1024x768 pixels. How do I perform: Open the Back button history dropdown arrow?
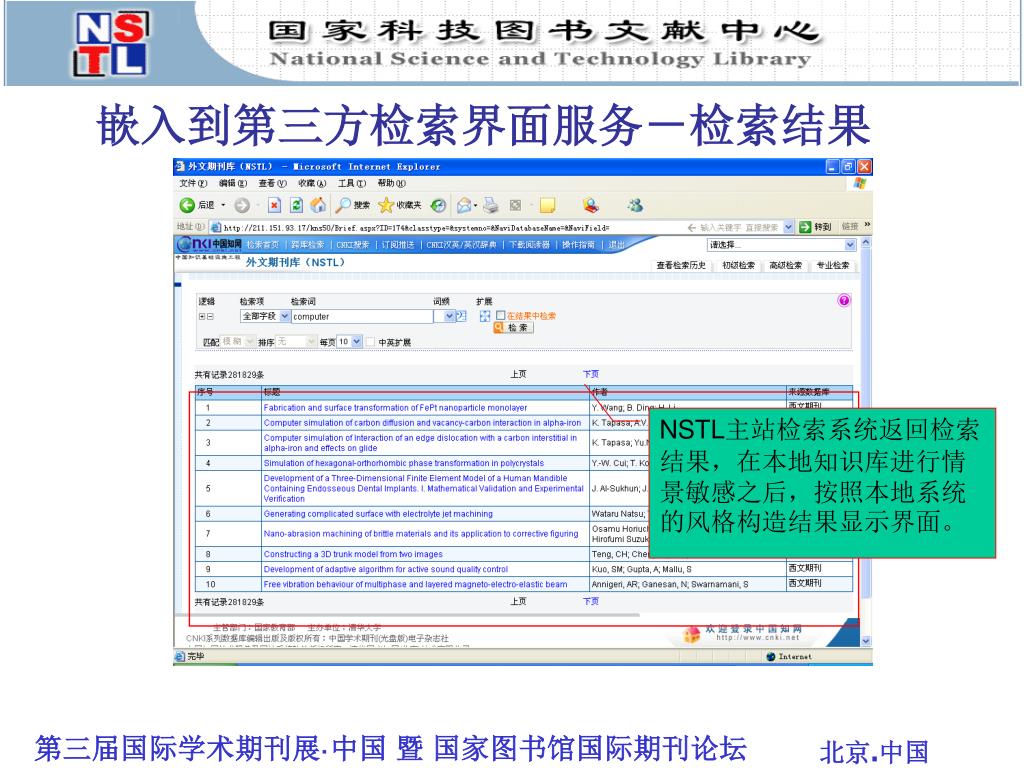(223, 205)
